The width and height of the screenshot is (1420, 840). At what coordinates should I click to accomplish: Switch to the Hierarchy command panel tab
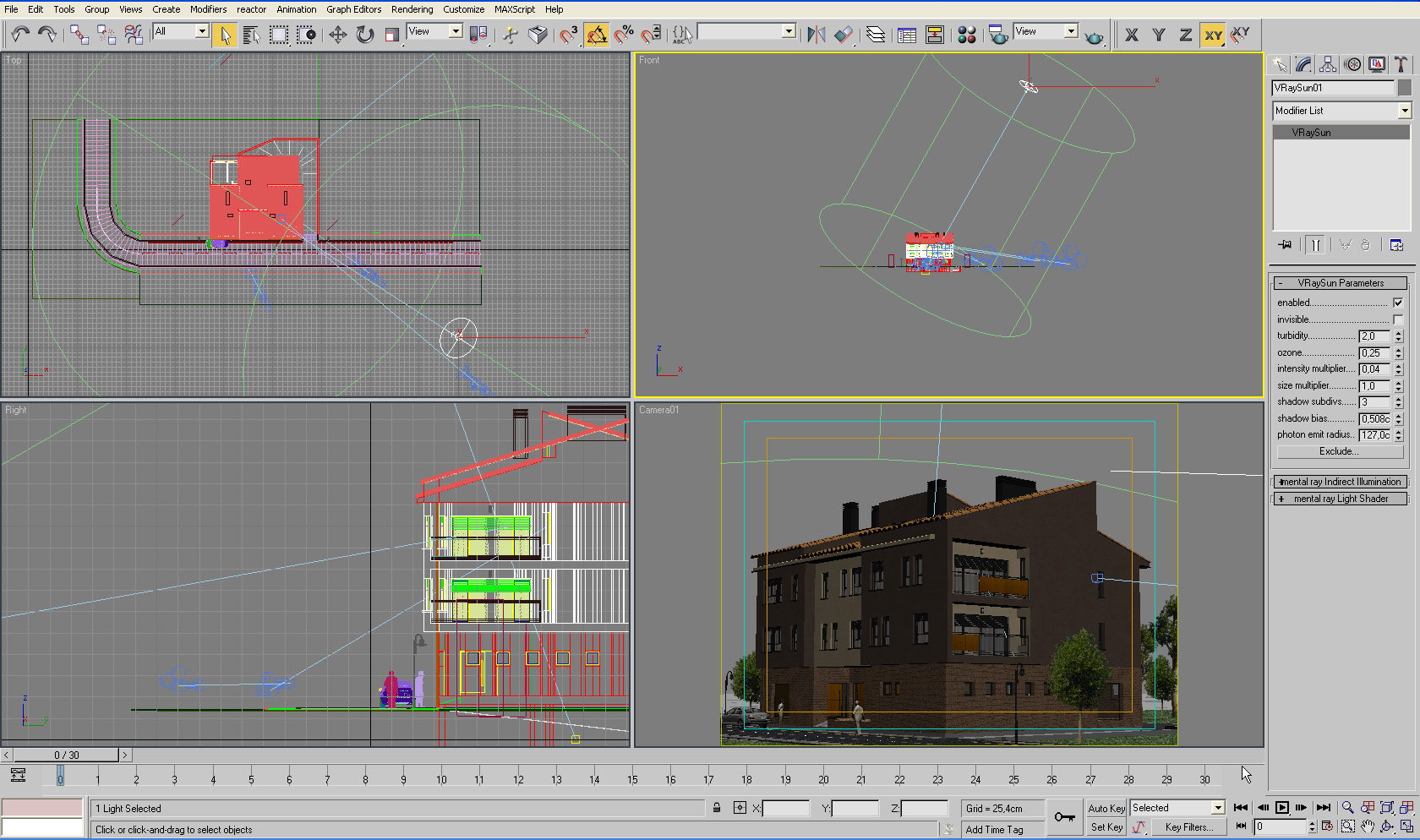pyautogui.click(x=1328, y=64)
